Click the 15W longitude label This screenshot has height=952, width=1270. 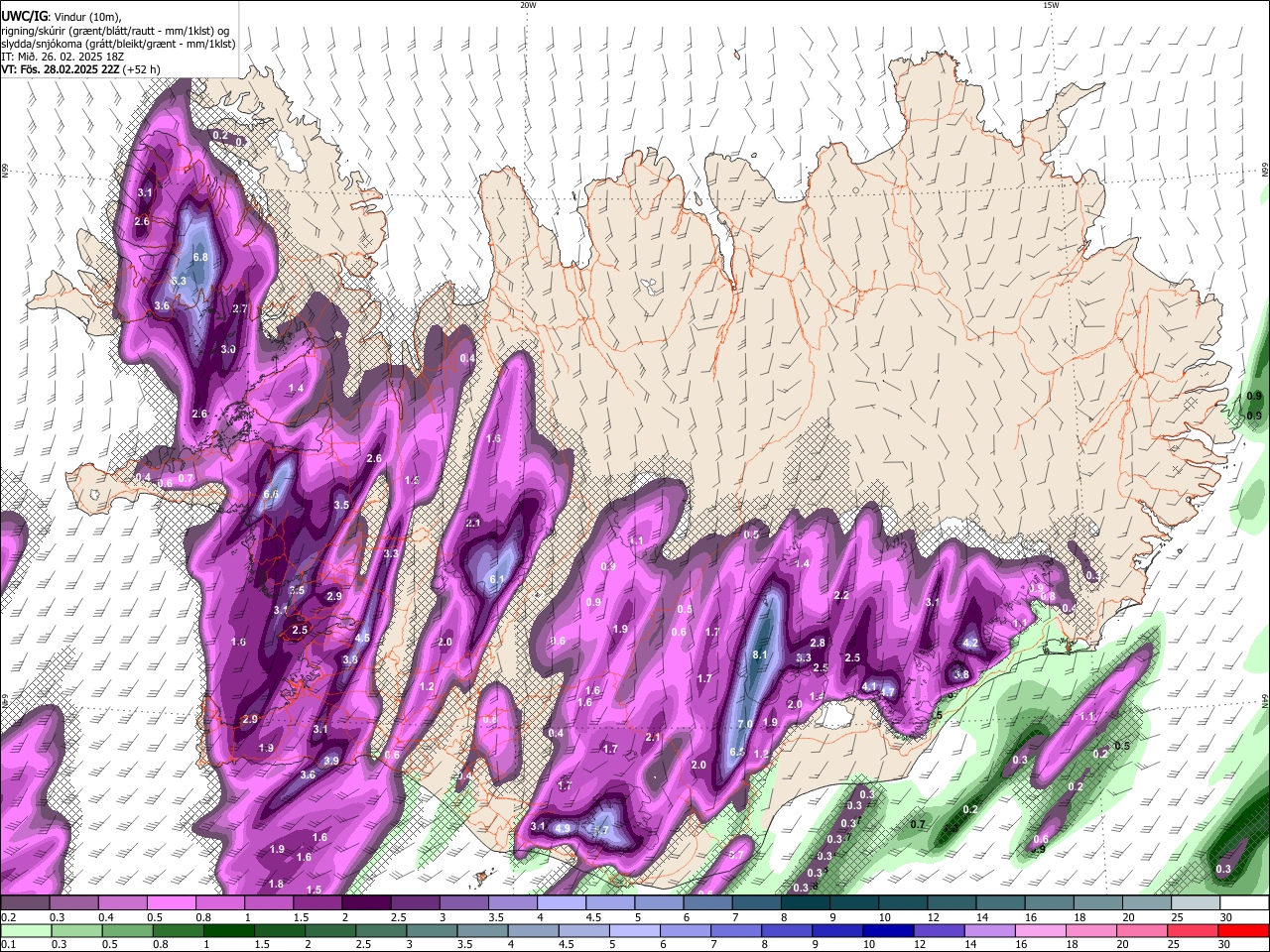pos(1051,5)
